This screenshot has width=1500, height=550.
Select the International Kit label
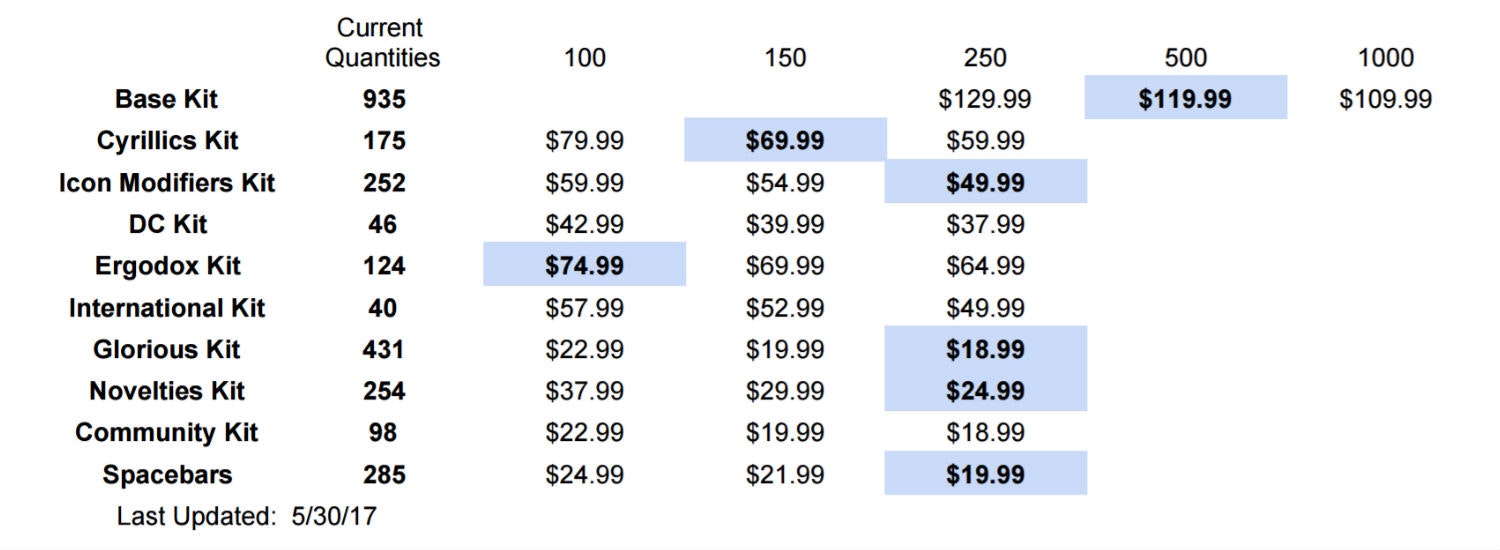pos(167,307)
